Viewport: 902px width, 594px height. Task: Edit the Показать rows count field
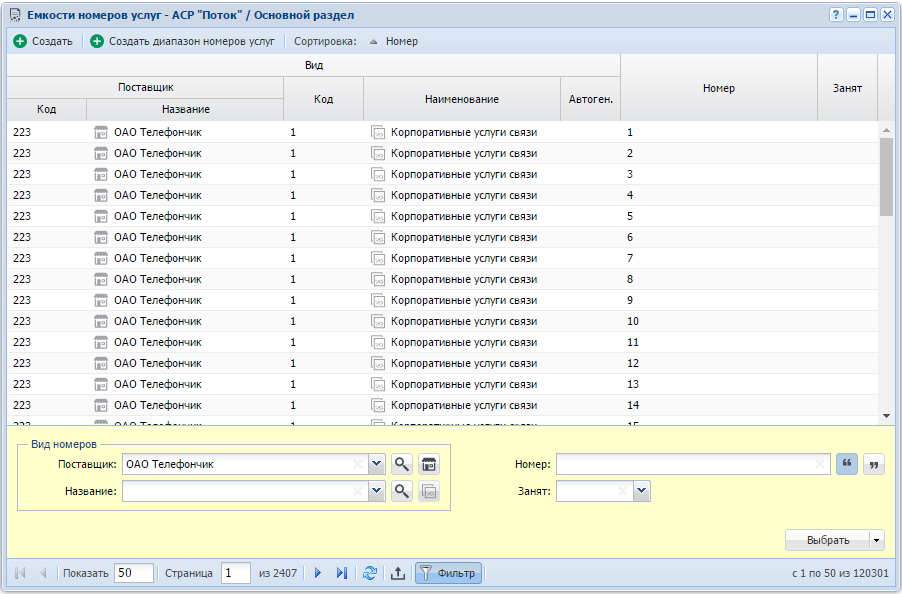click(133, 573)
